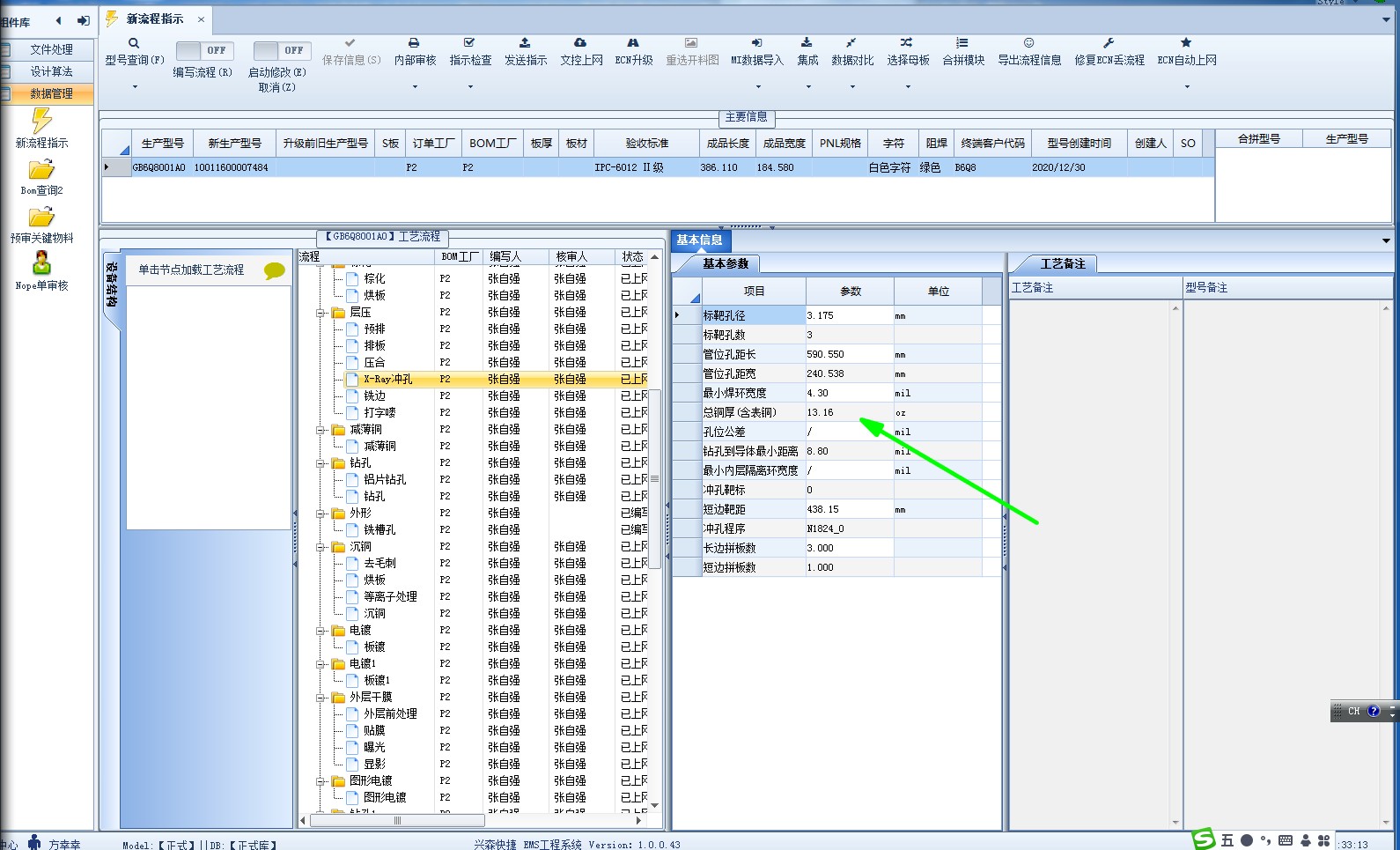Click the pin icon in 组件库 header
Viewport: 1400px width, 850px height.
[84, 21]
